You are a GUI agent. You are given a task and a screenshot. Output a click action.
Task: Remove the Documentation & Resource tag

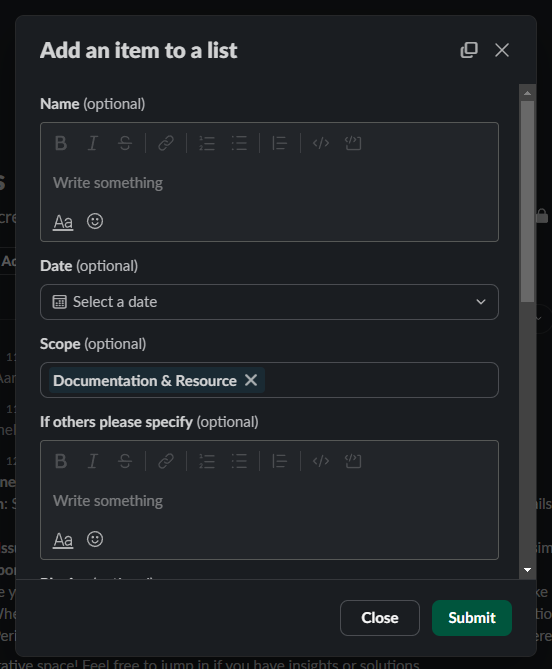coord(251,380)
